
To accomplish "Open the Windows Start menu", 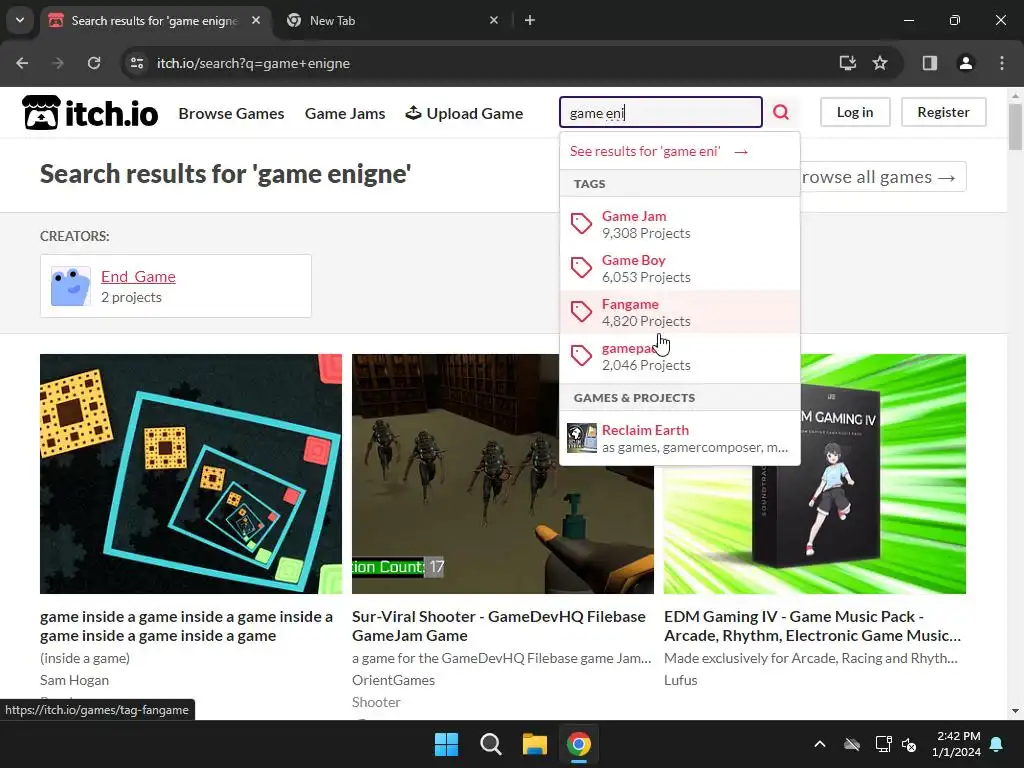I will (447, 744).
